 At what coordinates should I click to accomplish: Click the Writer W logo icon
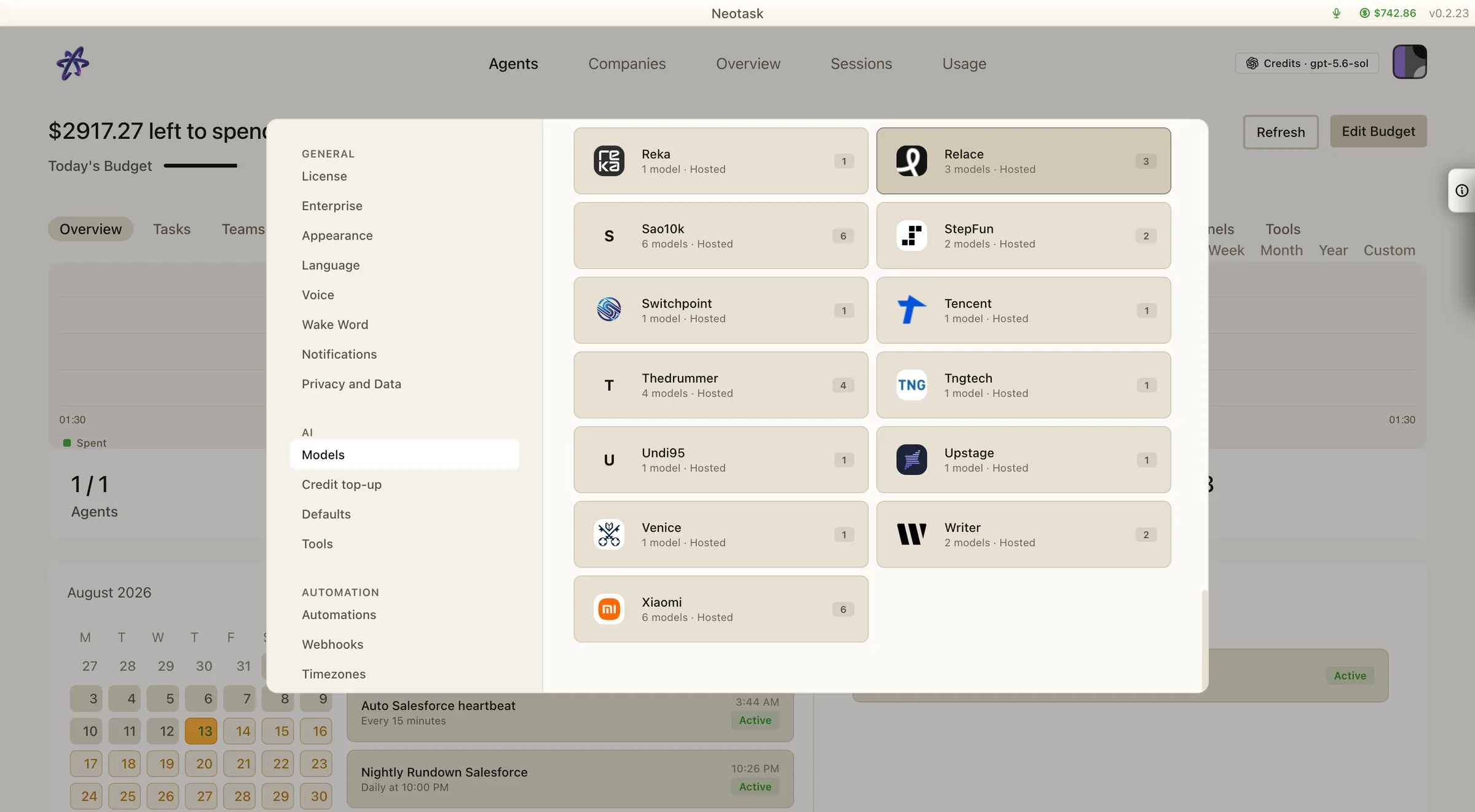(x=911, y=534)
